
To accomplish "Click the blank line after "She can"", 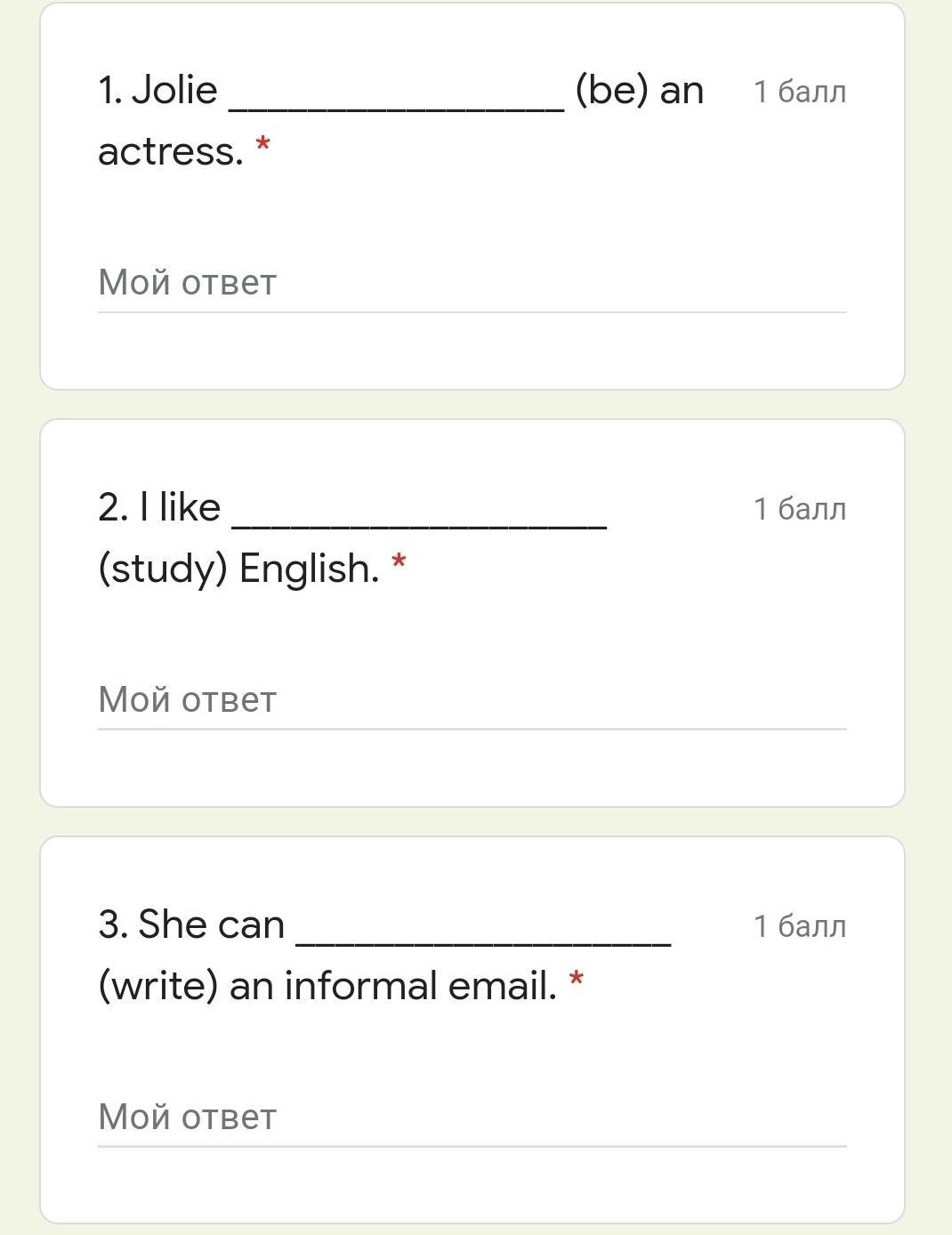I will point(483,940).
